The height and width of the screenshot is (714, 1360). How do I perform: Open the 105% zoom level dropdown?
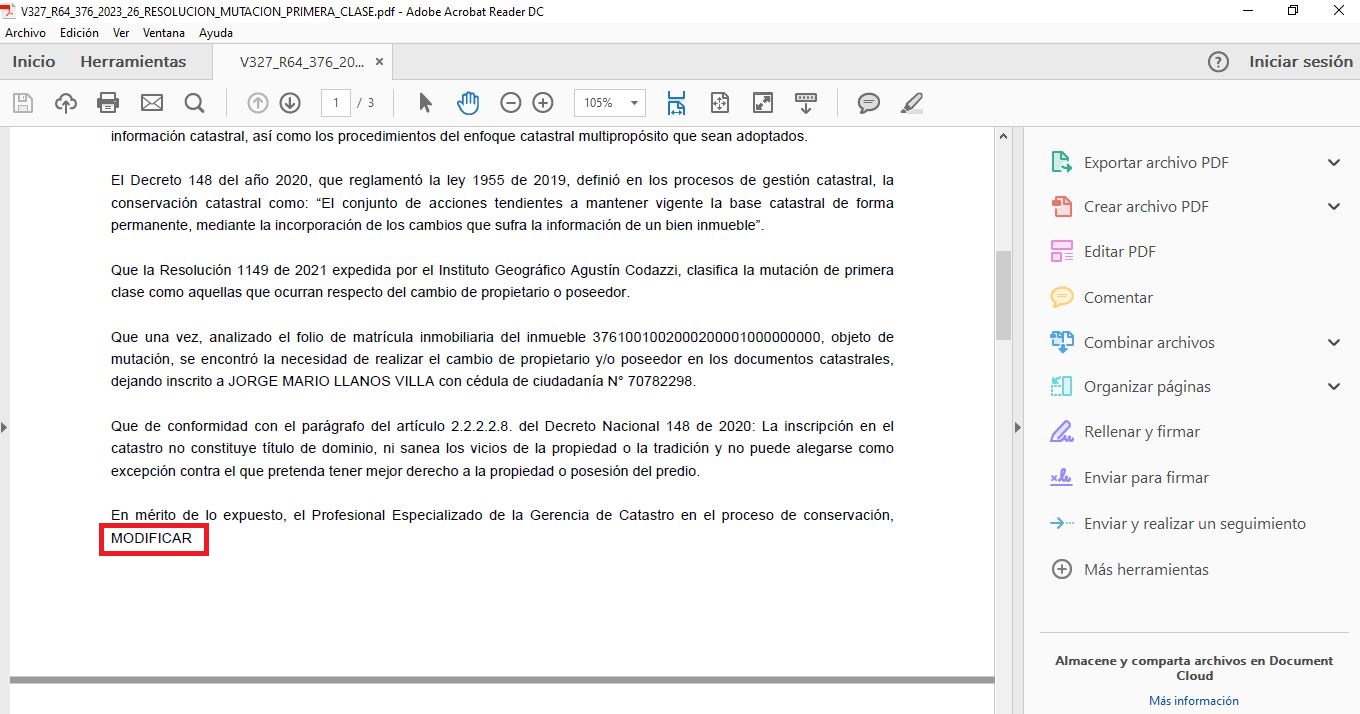(x=633, y=103)
